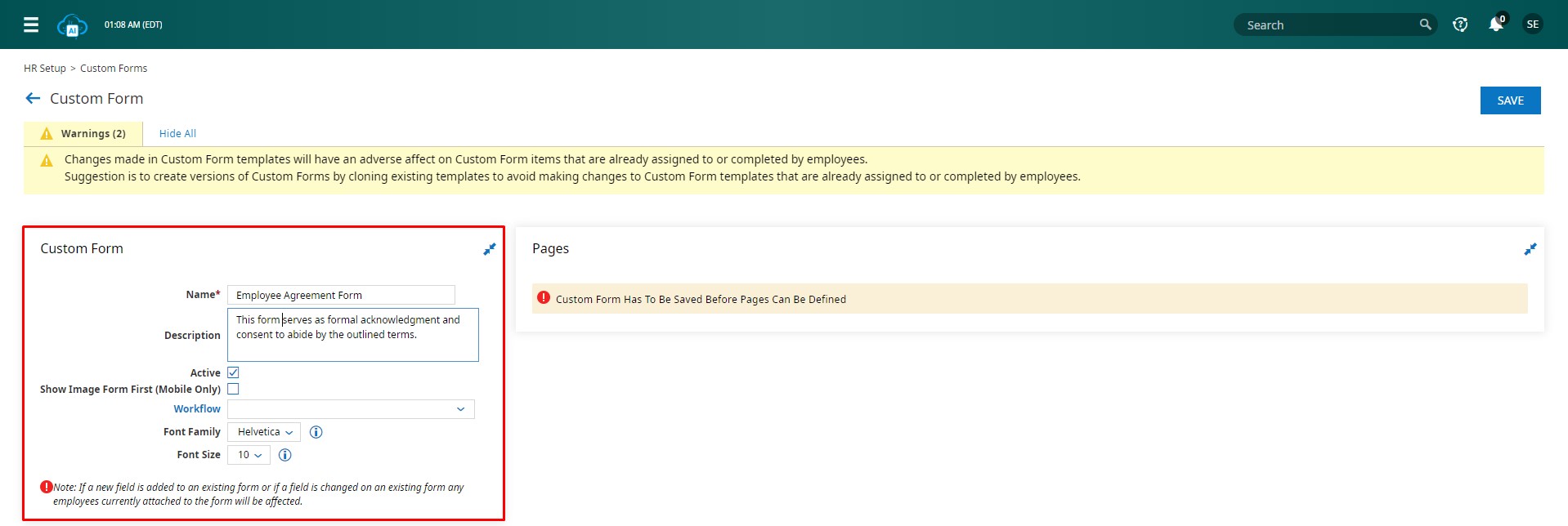Screen dimensions: 1568x526
Task: Open the SE user profile avatar
Action: point(1532,25)
